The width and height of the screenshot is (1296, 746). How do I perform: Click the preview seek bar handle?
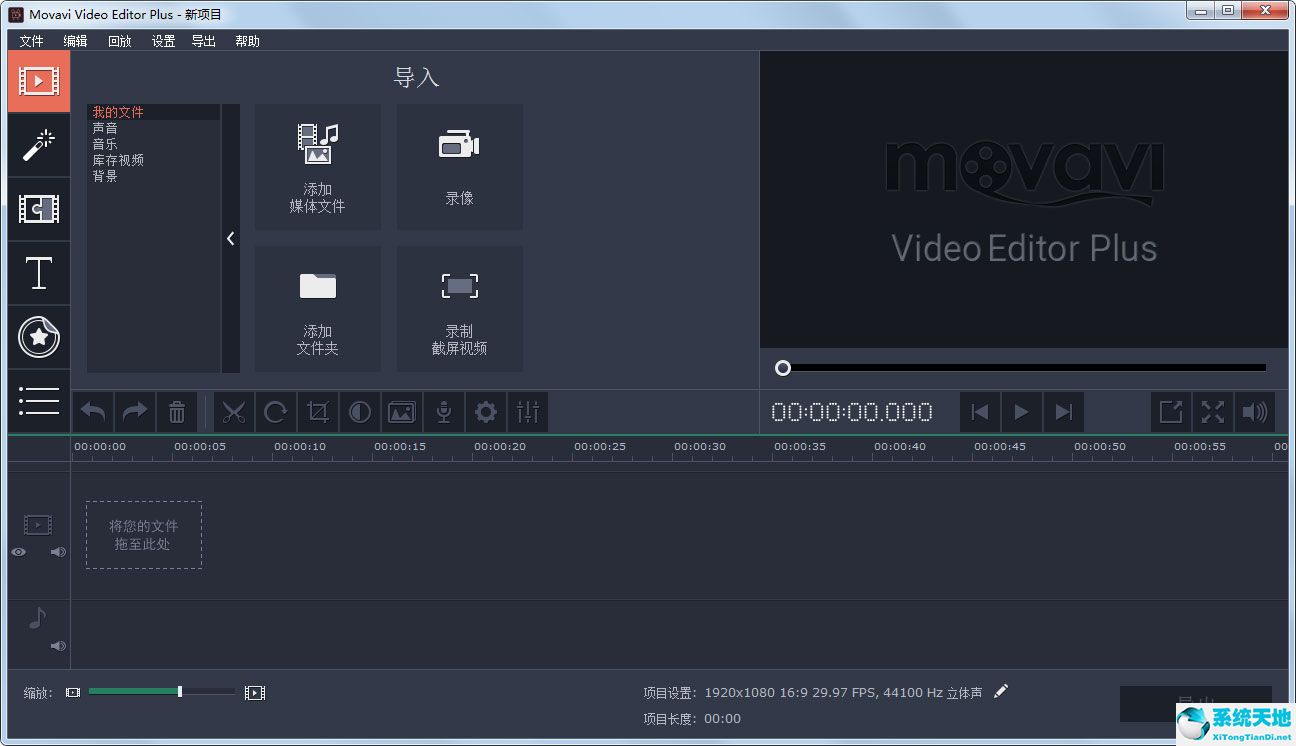pyautogui.click(x=783, y=368)
